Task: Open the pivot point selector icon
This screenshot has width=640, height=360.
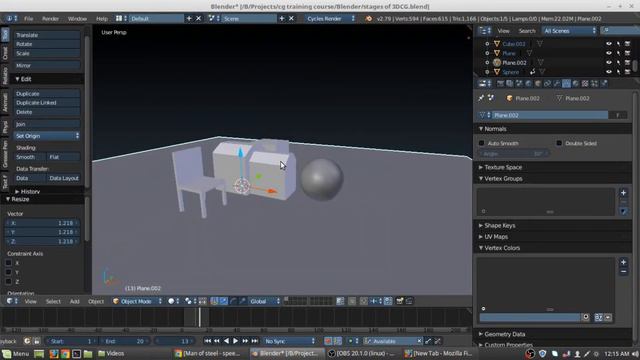Action: [x=190, y=301]
